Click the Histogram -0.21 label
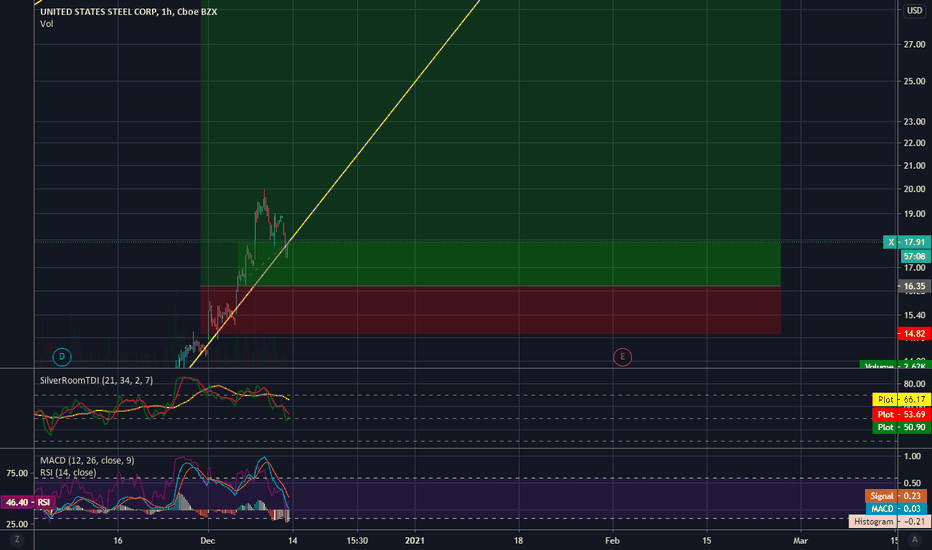The height and width of the screenshot is (550, 932). click(x=890, y=521)
